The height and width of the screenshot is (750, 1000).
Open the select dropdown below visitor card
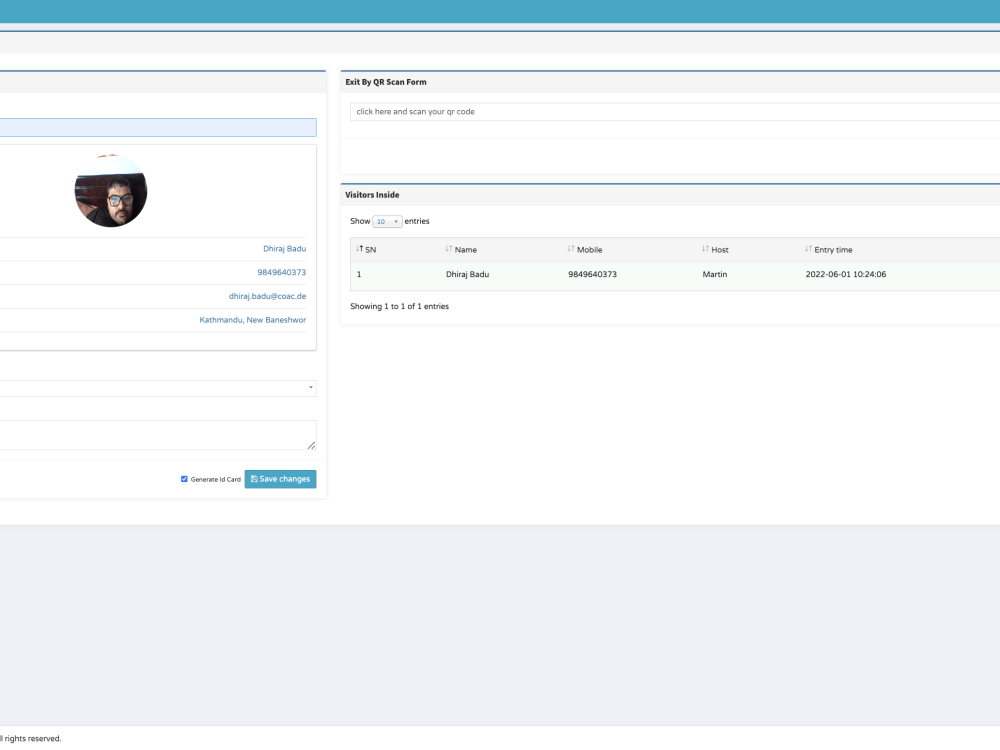(158, 388)
